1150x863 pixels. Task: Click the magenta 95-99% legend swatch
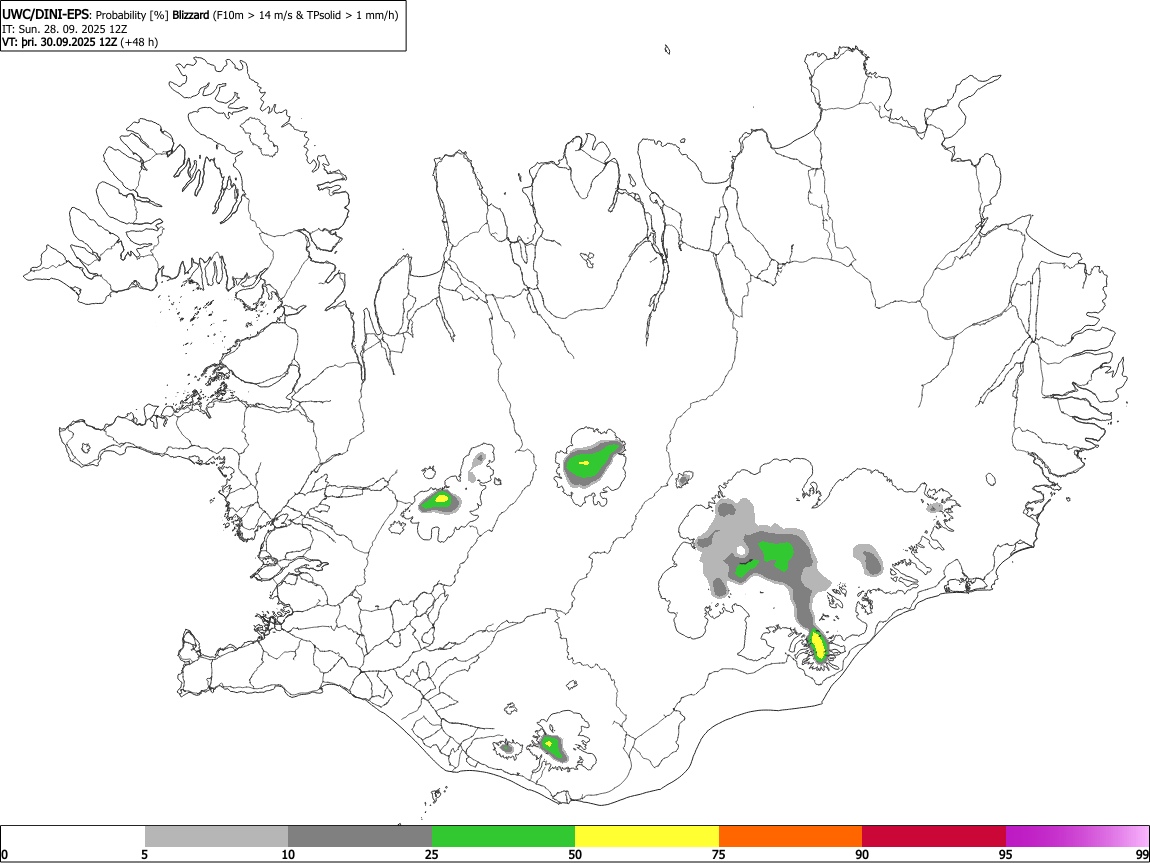click(1077, 836)
